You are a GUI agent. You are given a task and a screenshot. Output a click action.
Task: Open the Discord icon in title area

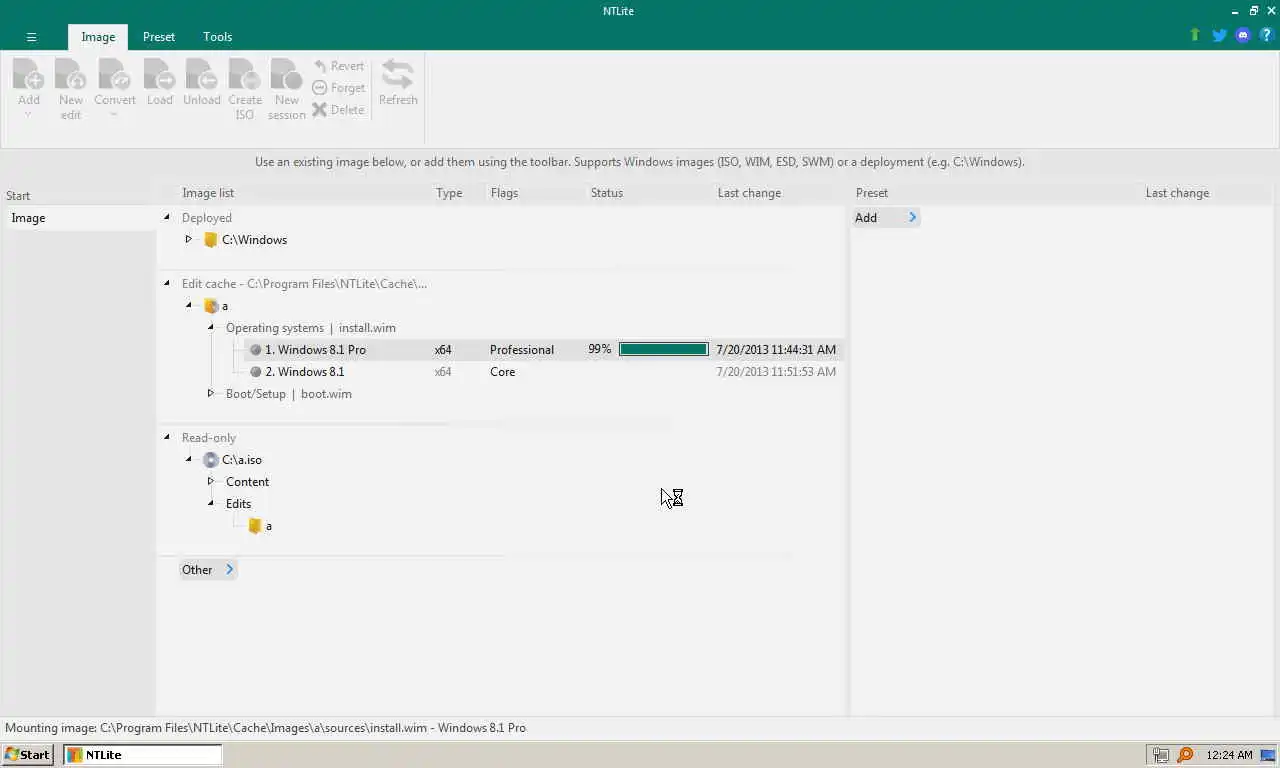click(1243, 35)
